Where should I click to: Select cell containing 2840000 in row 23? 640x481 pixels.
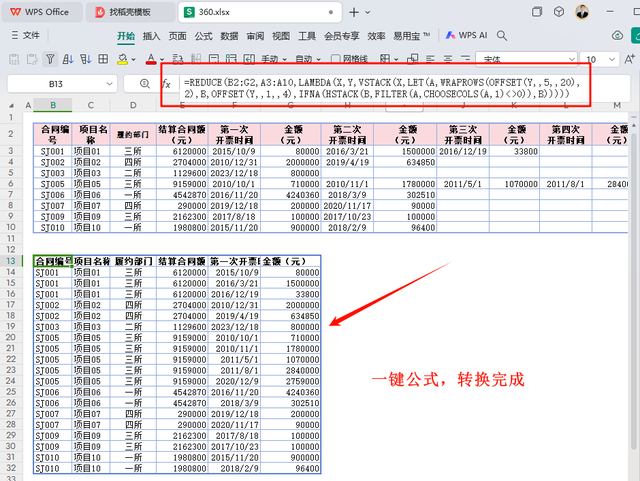(290, 370)
